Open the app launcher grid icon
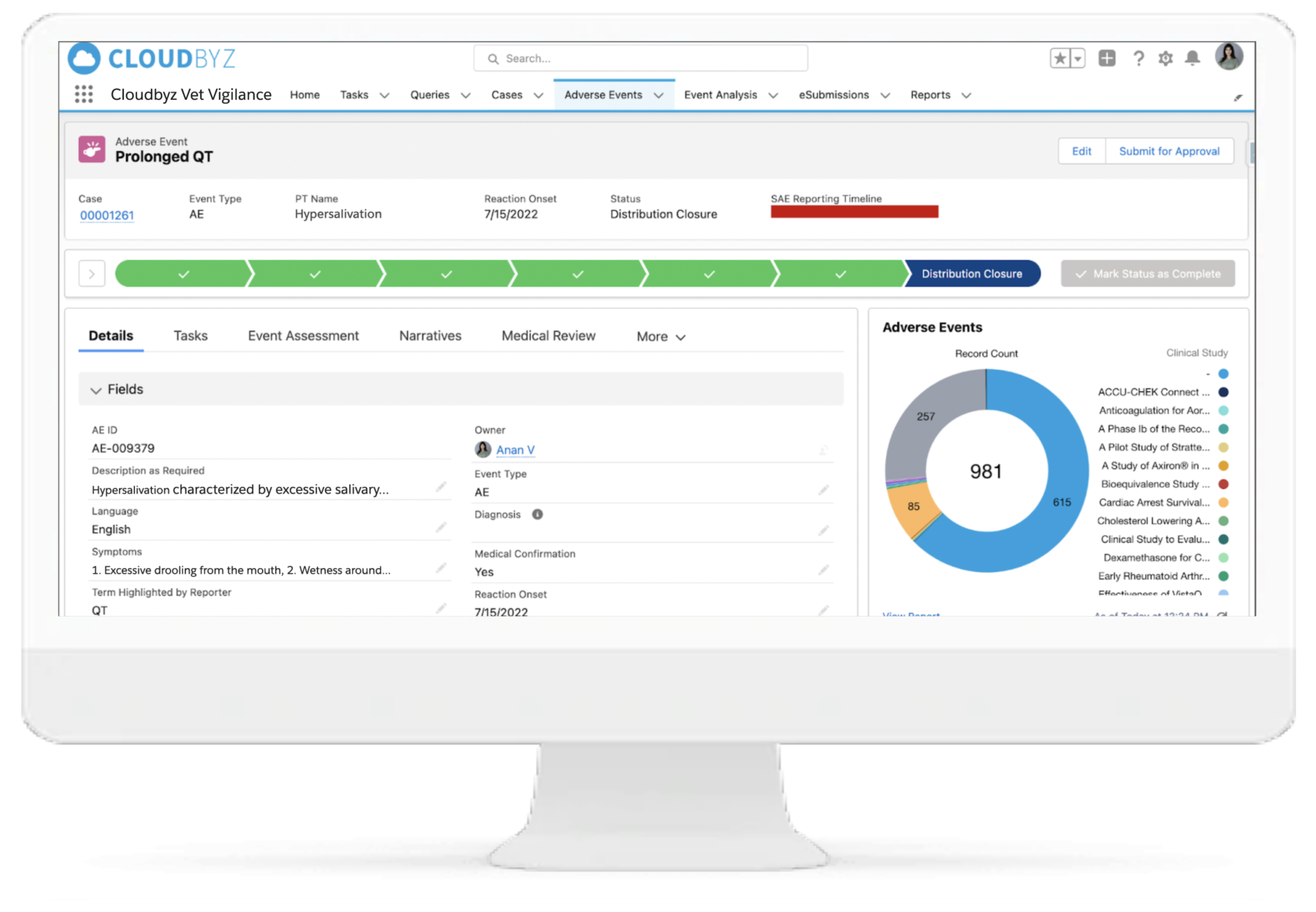1316x912 pixels. [84, 94]
